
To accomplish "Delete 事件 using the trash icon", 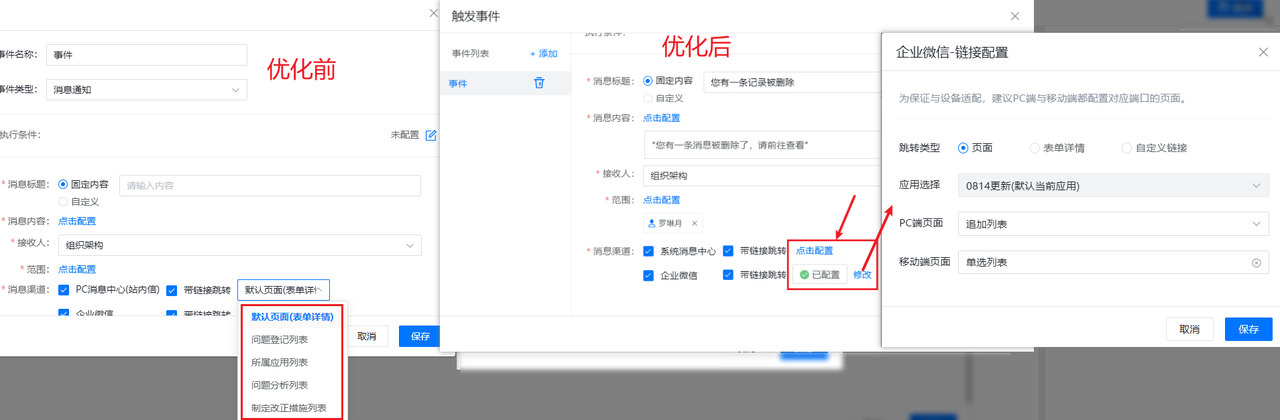I will 539,84.
